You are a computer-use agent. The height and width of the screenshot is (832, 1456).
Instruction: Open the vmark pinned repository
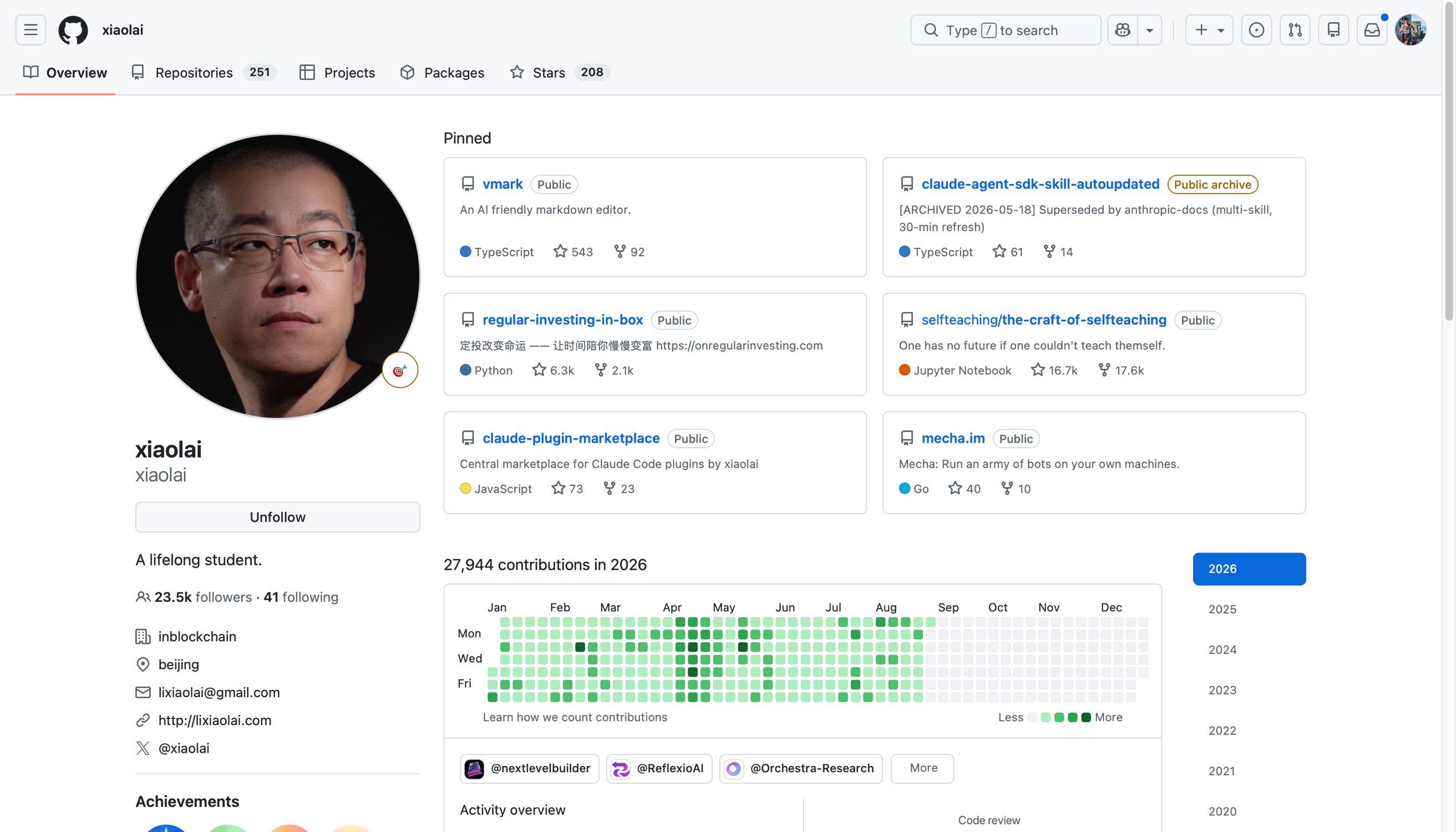[503, 184]
